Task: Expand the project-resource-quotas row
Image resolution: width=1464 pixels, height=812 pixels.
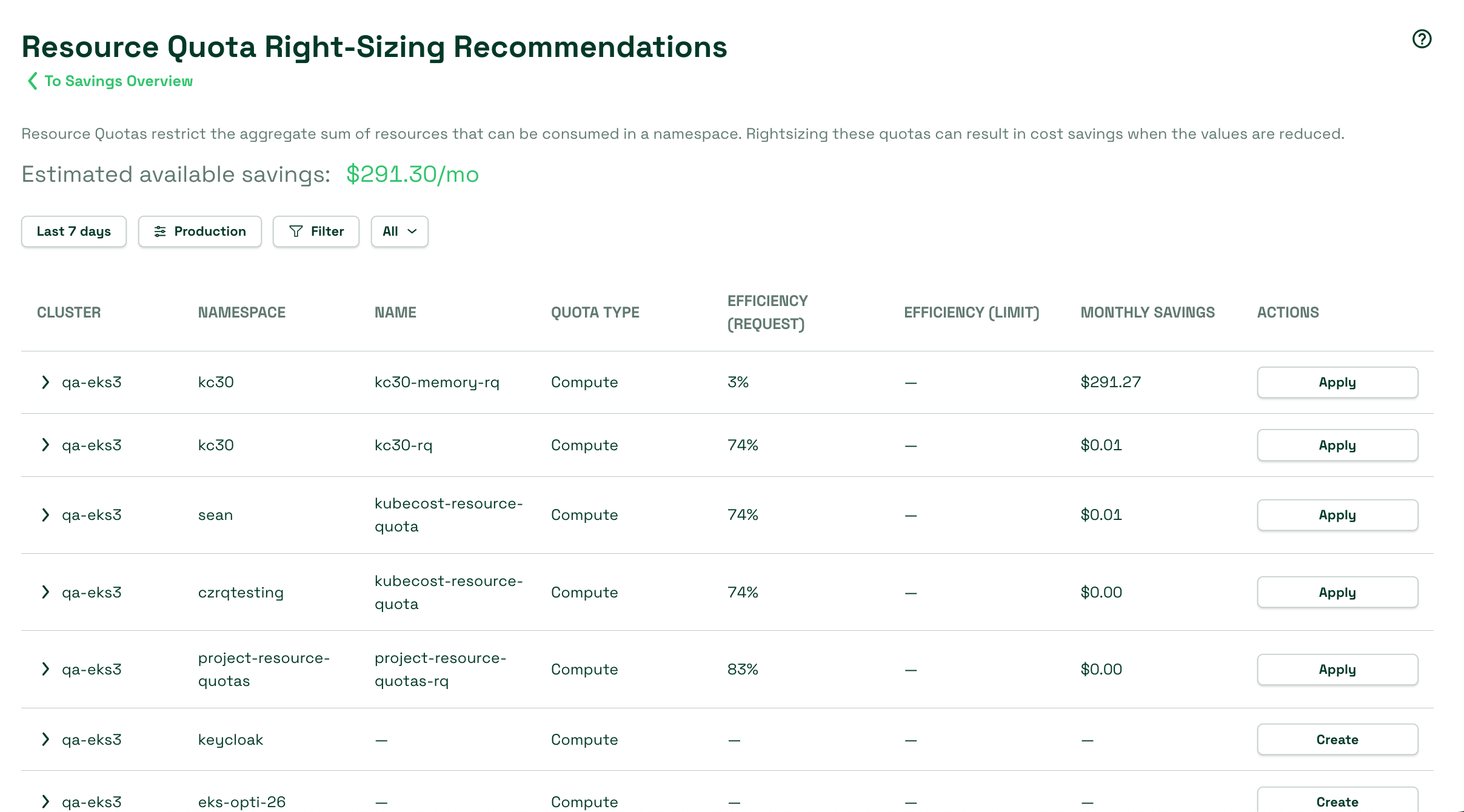Action: [x=45, y=670]
